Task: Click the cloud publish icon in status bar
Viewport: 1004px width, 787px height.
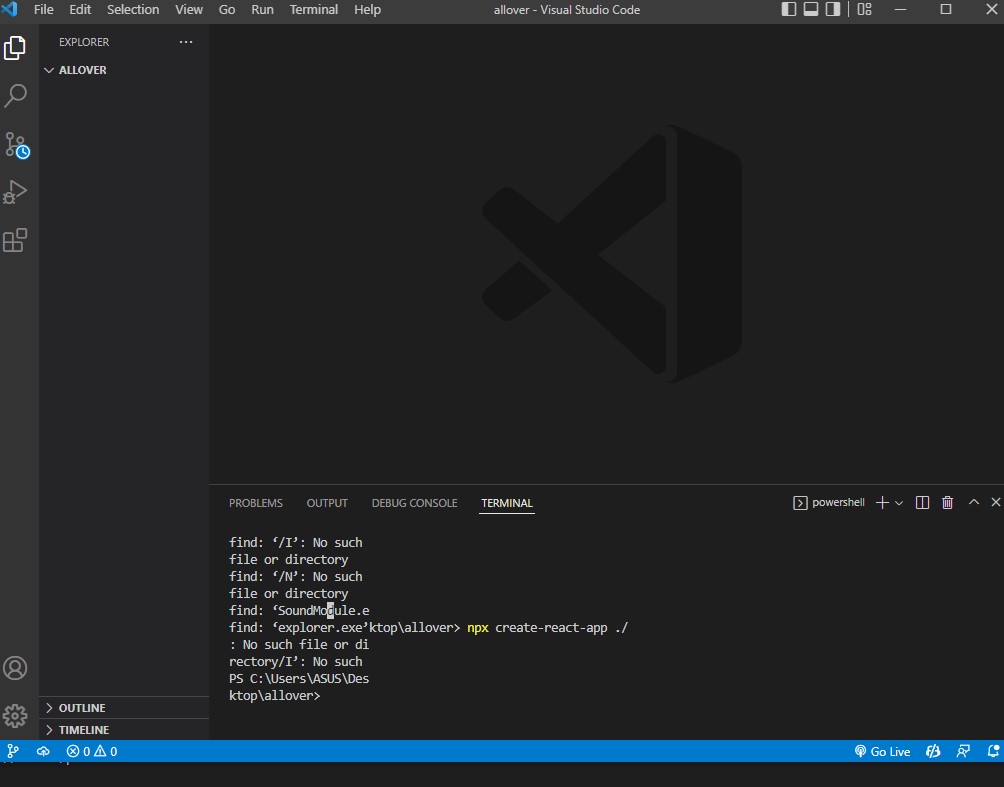Action: click(x=43, y=751)
